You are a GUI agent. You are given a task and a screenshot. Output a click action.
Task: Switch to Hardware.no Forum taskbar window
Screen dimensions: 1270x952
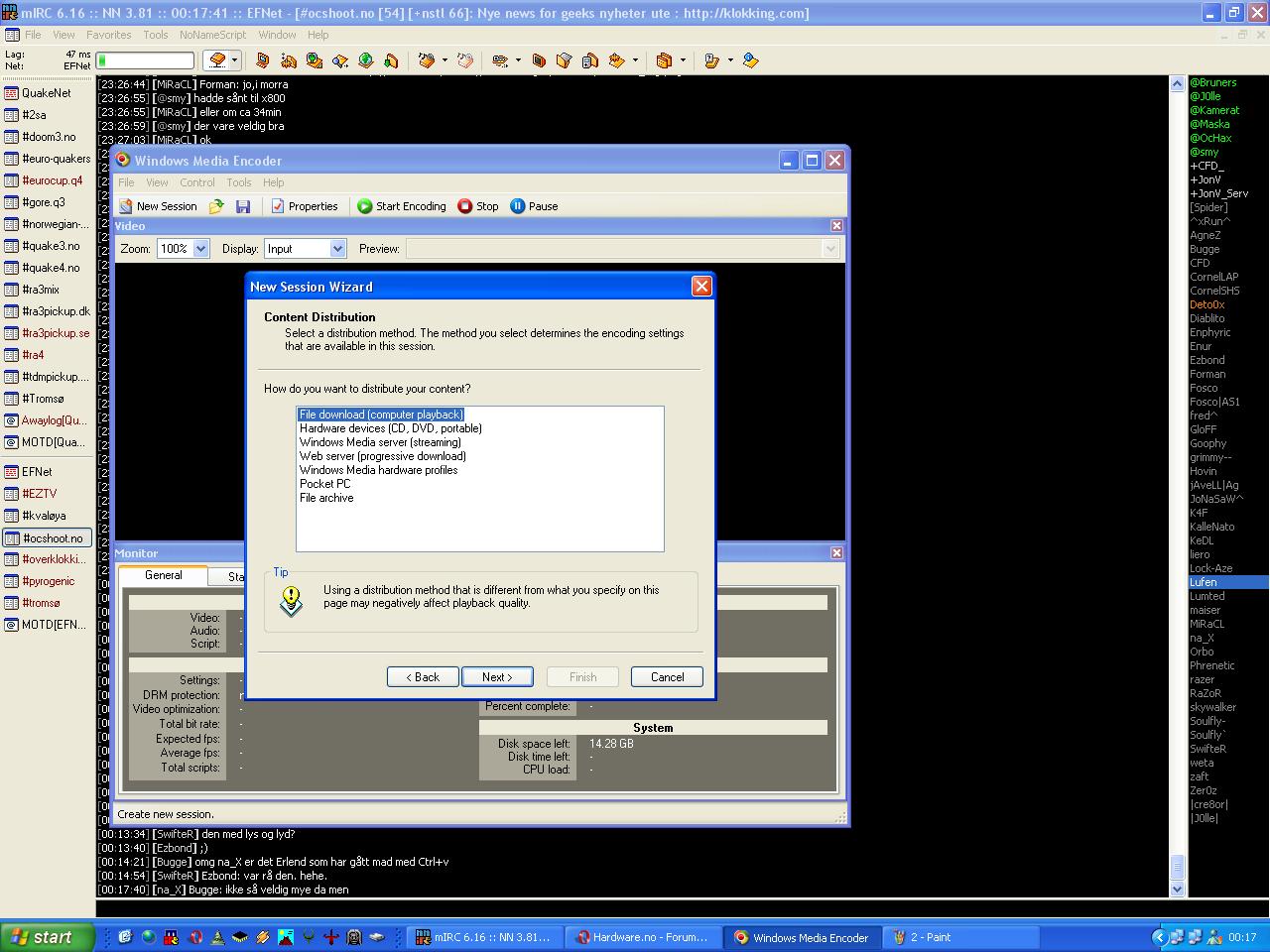(x=643, y=937)
